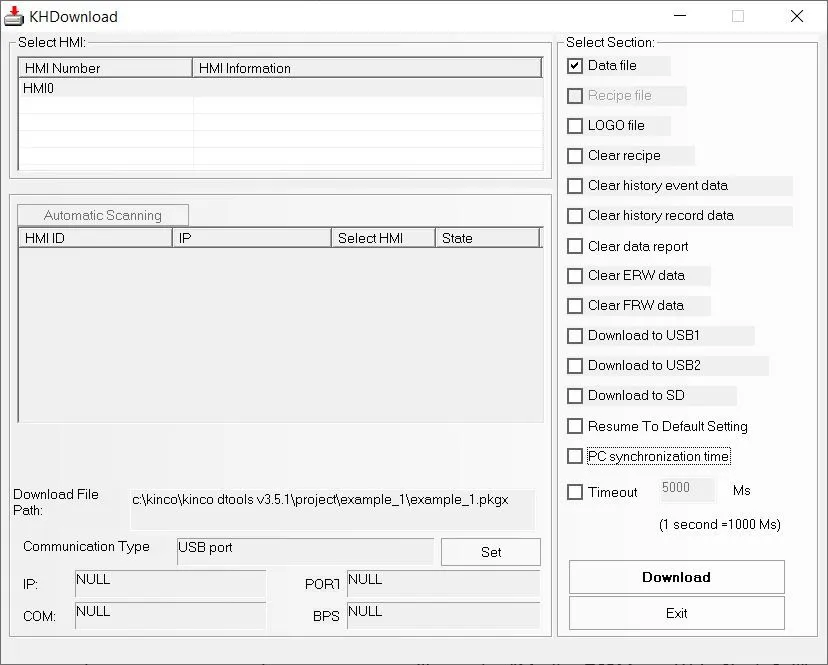The width and height of the screenshot is (828, 665).
Task: Focus the Download File Path field
Action: click(333, 509)
